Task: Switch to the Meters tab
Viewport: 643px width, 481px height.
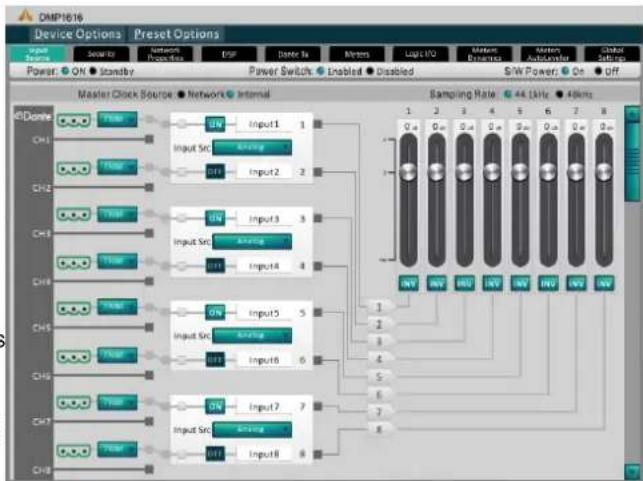Action: [357, 54]
